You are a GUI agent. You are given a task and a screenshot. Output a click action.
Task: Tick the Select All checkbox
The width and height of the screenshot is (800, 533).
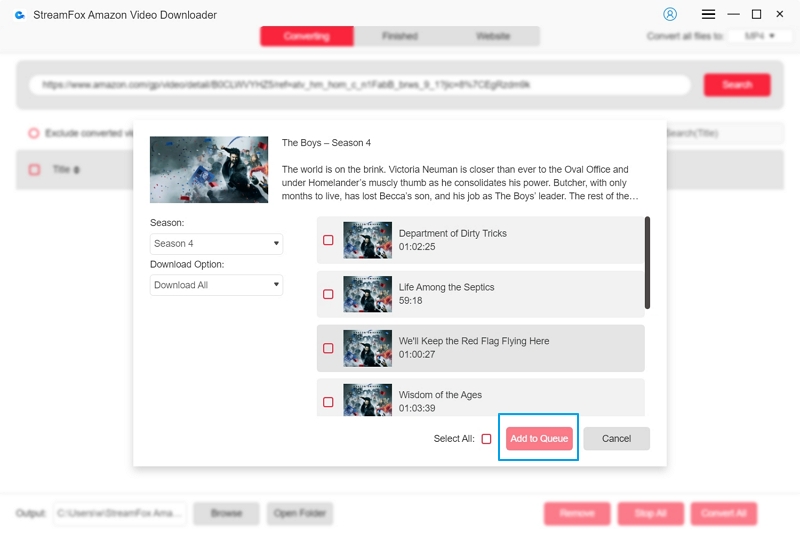coord(486,439)
